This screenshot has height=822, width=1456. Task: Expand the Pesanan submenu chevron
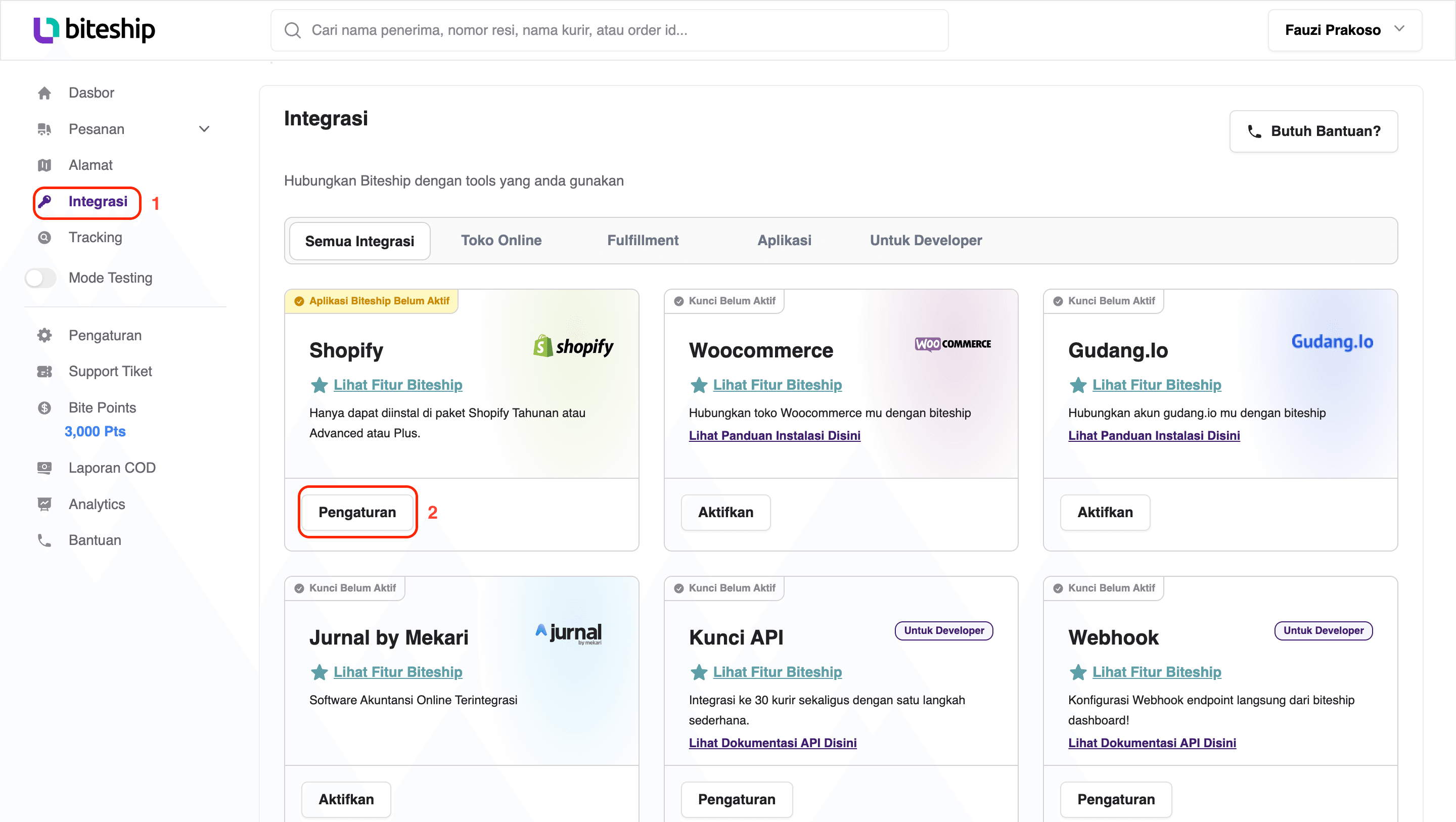pyautogui.click(x=205, y=129)
